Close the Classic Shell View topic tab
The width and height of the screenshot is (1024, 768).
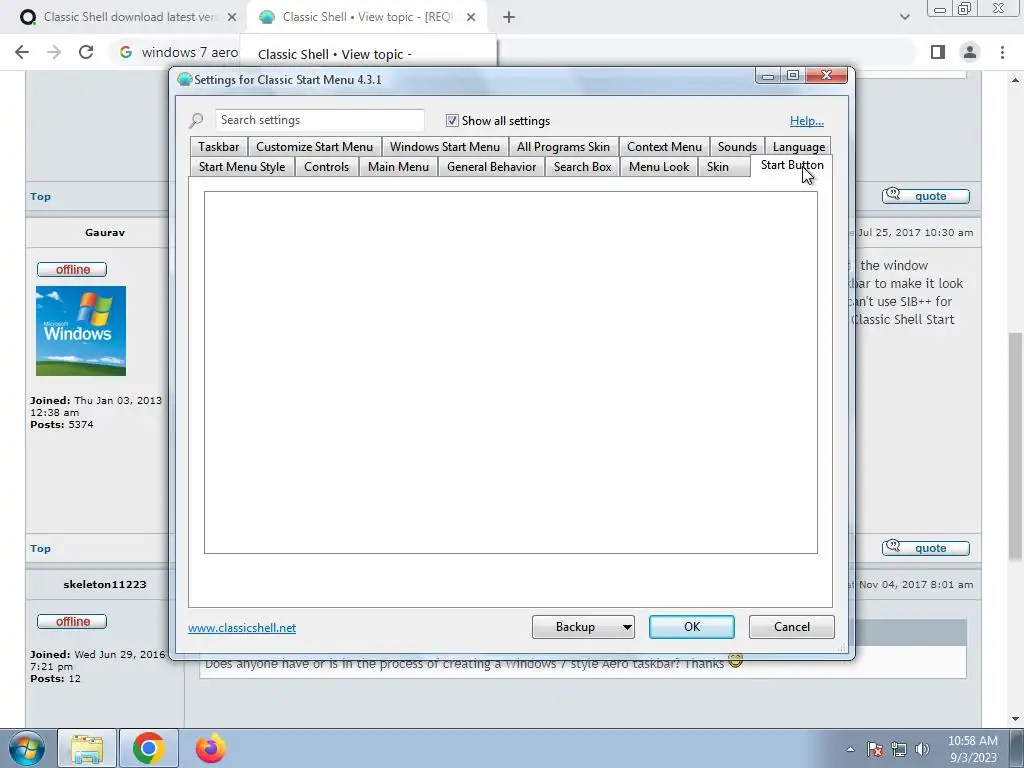(471, 17)
